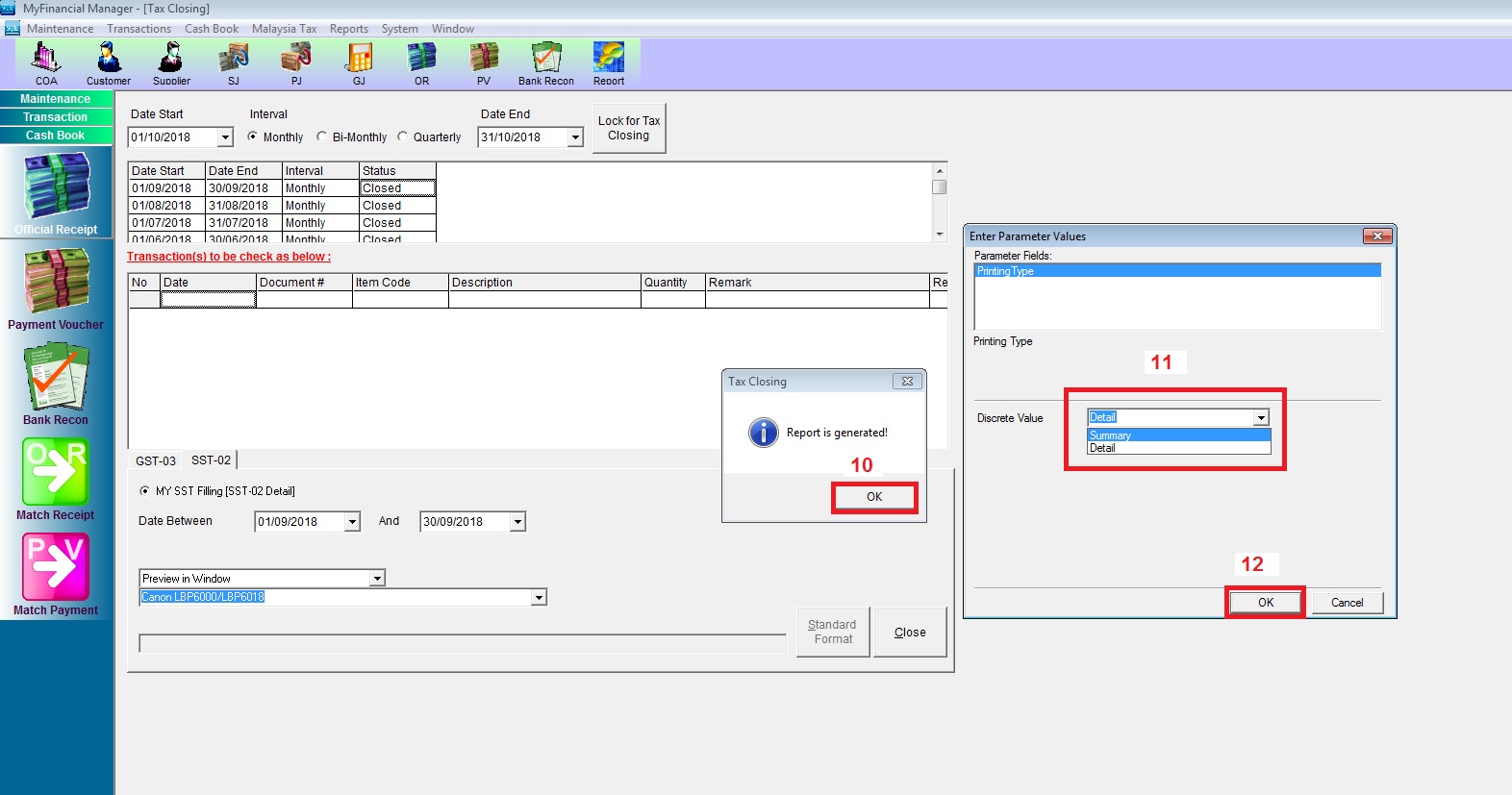Open the COA toolbar icon
The height and width of the screenshot is (795, 1512).
tap(46, 62)
